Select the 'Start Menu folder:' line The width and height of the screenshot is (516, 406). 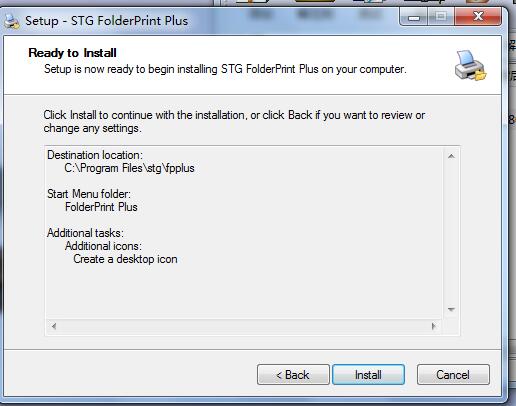(89, 194)
